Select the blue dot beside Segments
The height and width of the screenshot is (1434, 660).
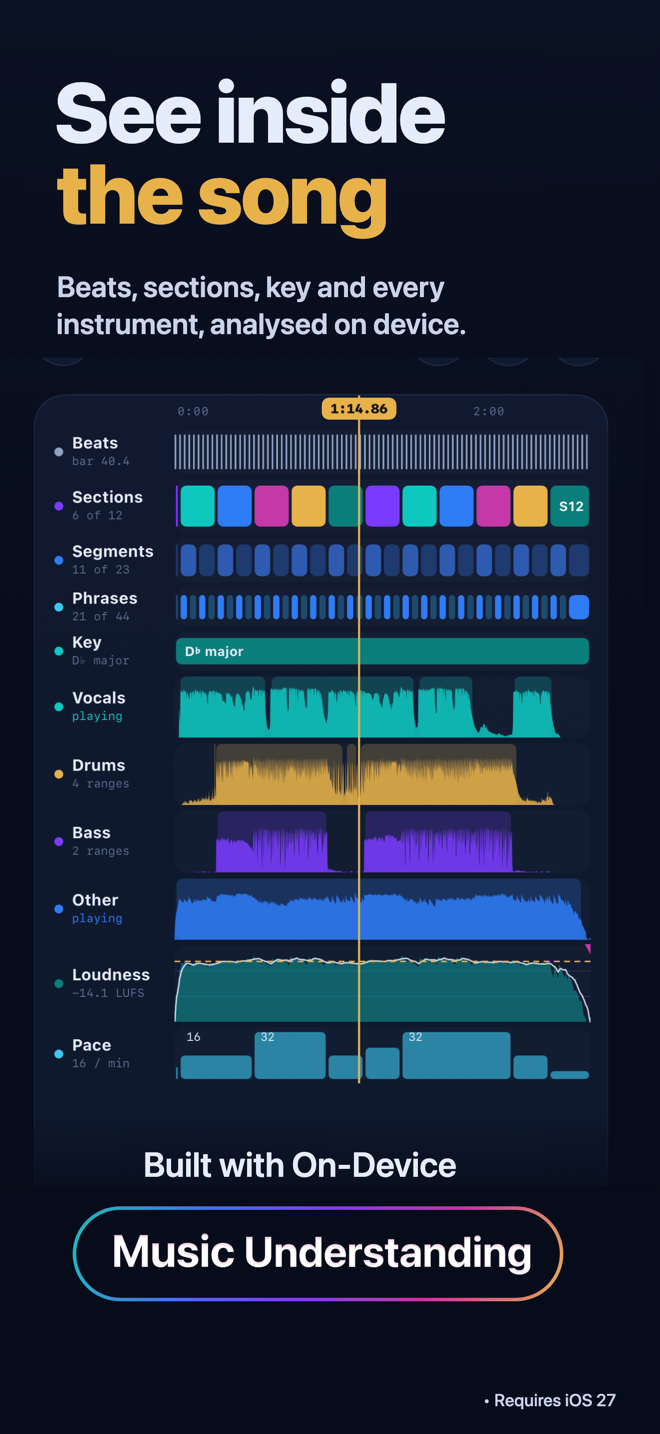(x=59, y=560)
